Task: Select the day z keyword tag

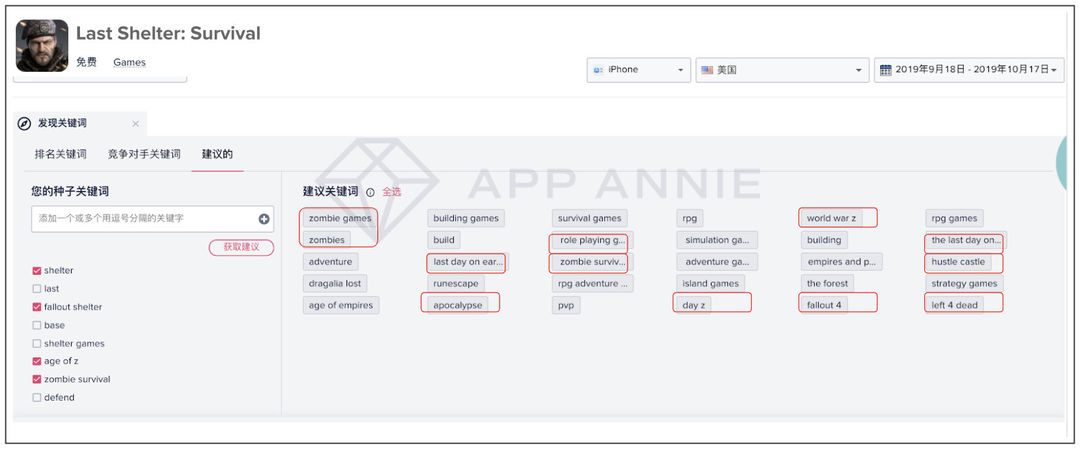Action: 694,306
